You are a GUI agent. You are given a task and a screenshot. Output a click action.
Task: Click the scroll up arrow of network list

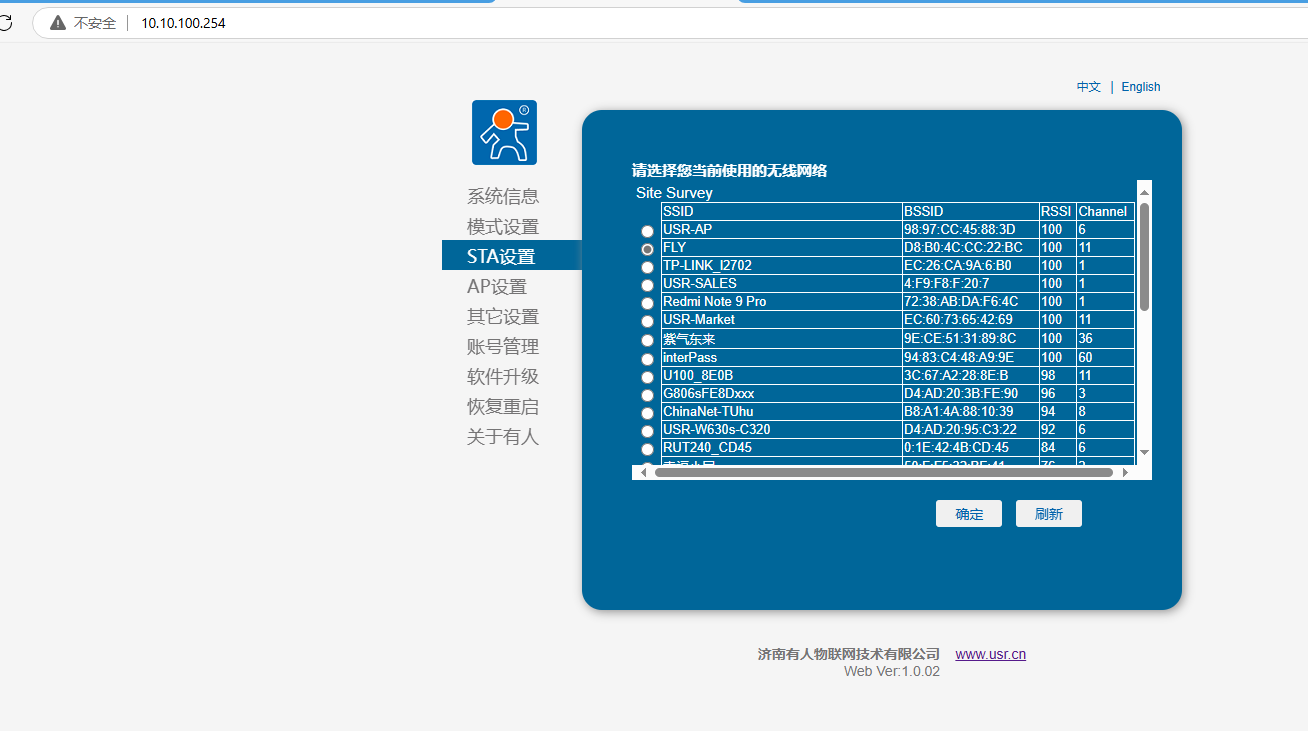[x=1144, y=189]
